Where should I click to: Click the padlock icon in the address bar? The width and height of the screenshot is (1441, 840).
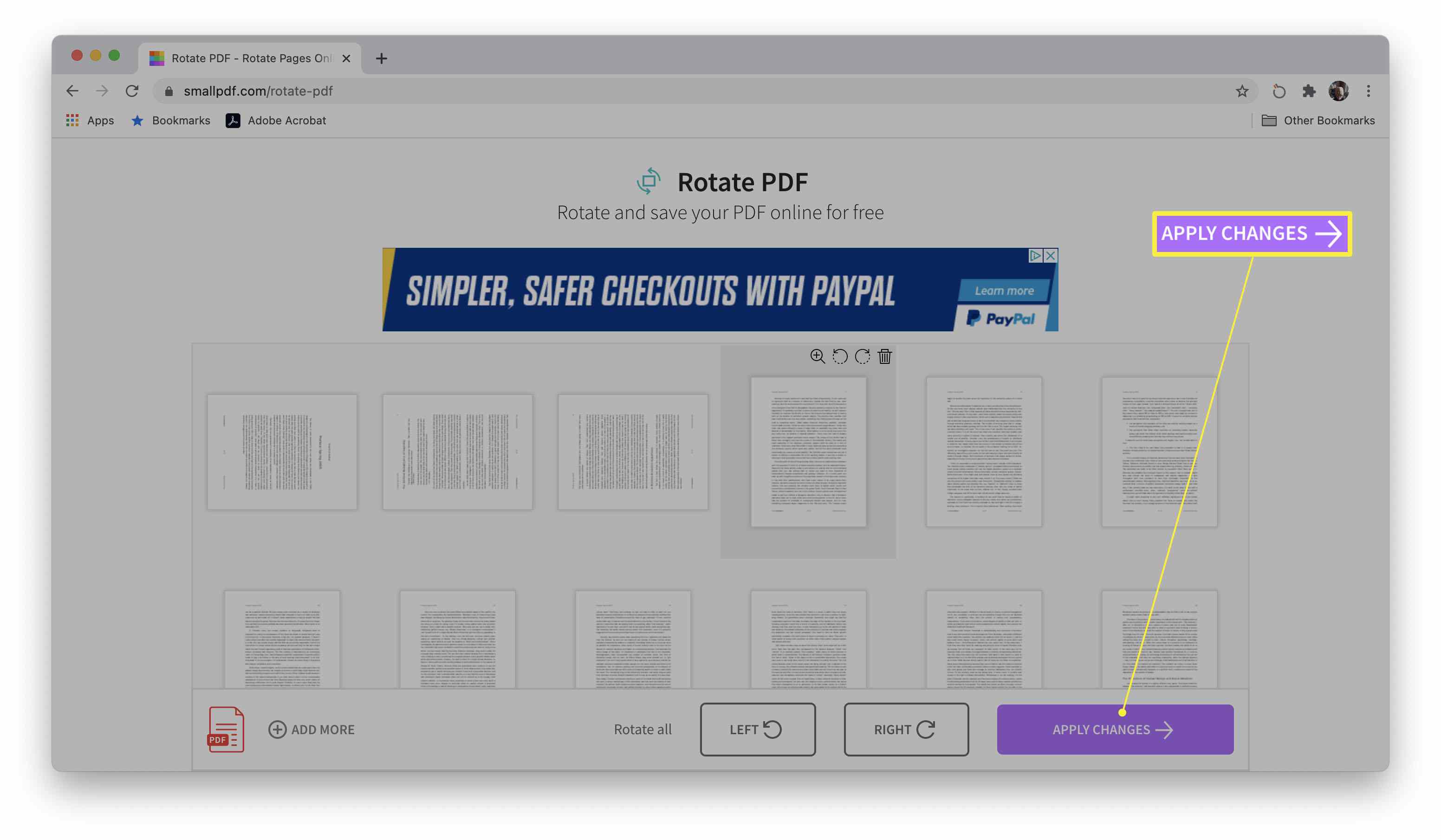pos(169,91)
